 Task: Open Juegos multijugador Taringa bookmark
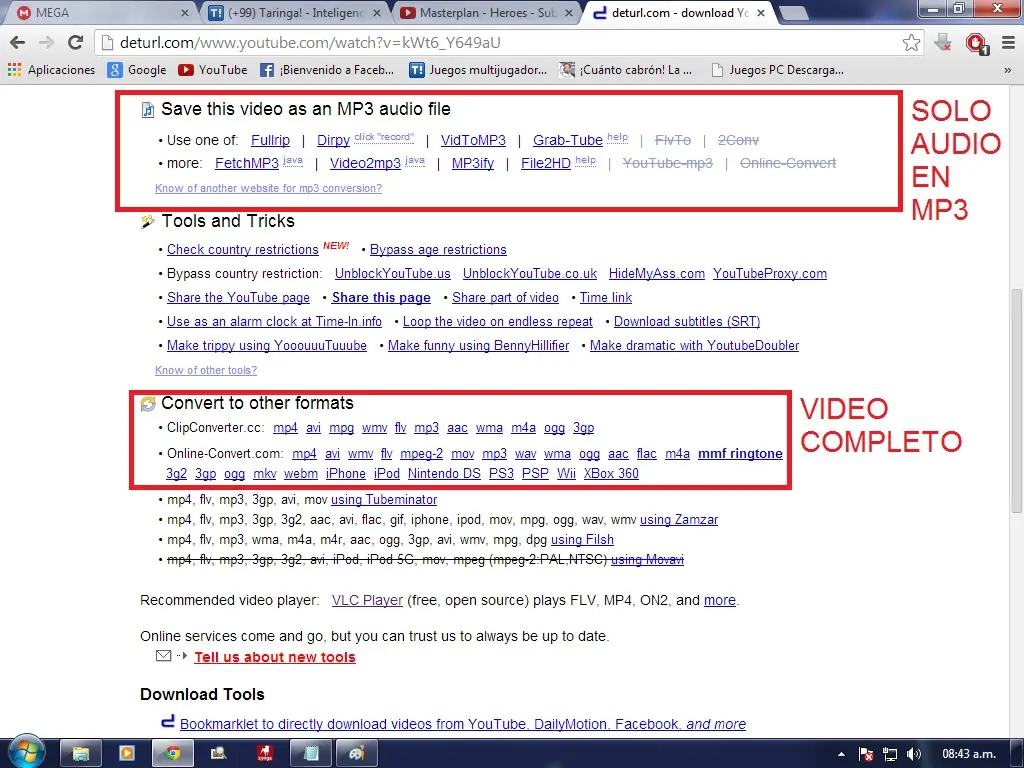(x=478, y=70)
